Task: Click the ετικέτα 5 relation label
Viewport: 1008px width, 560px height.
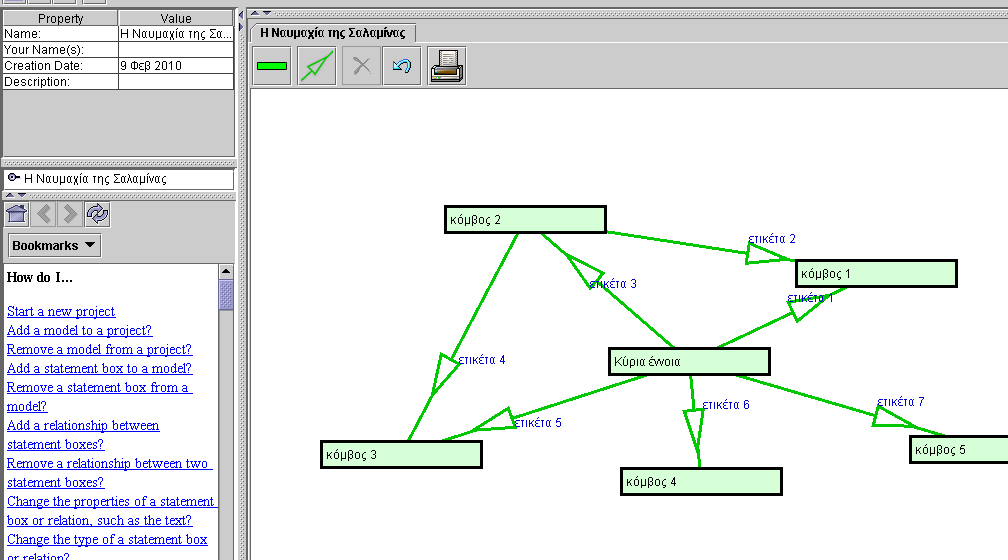Action: click(538, 423)
